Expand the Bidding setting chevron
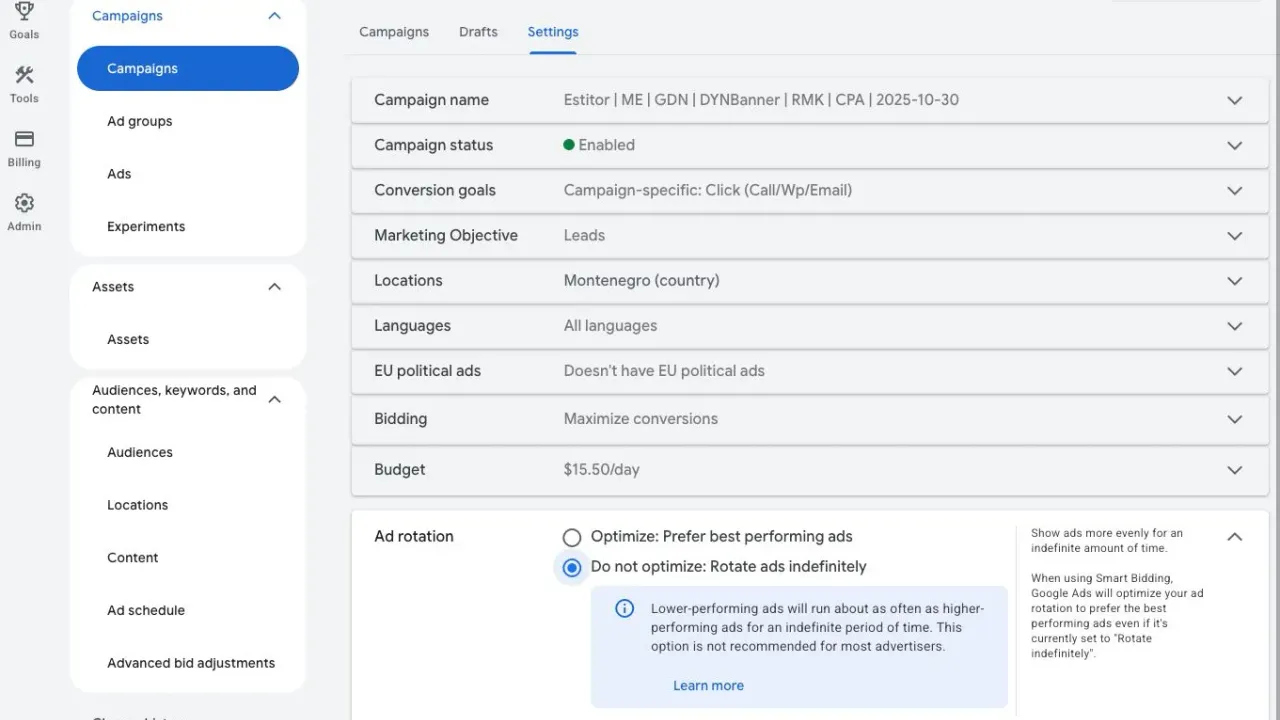 [1234, 419]
